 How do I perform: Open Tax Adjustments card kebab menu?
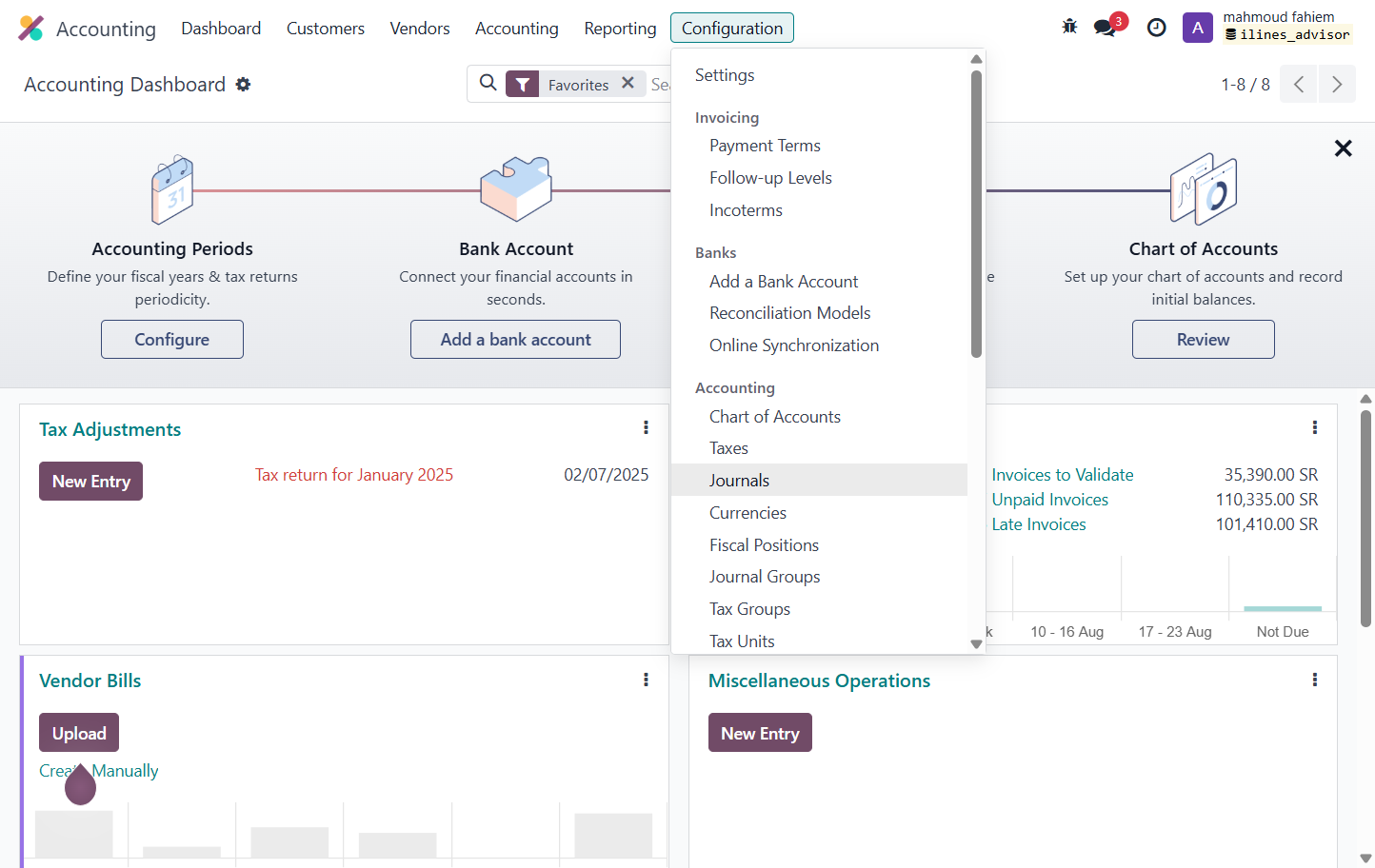(x=646, y=428)
